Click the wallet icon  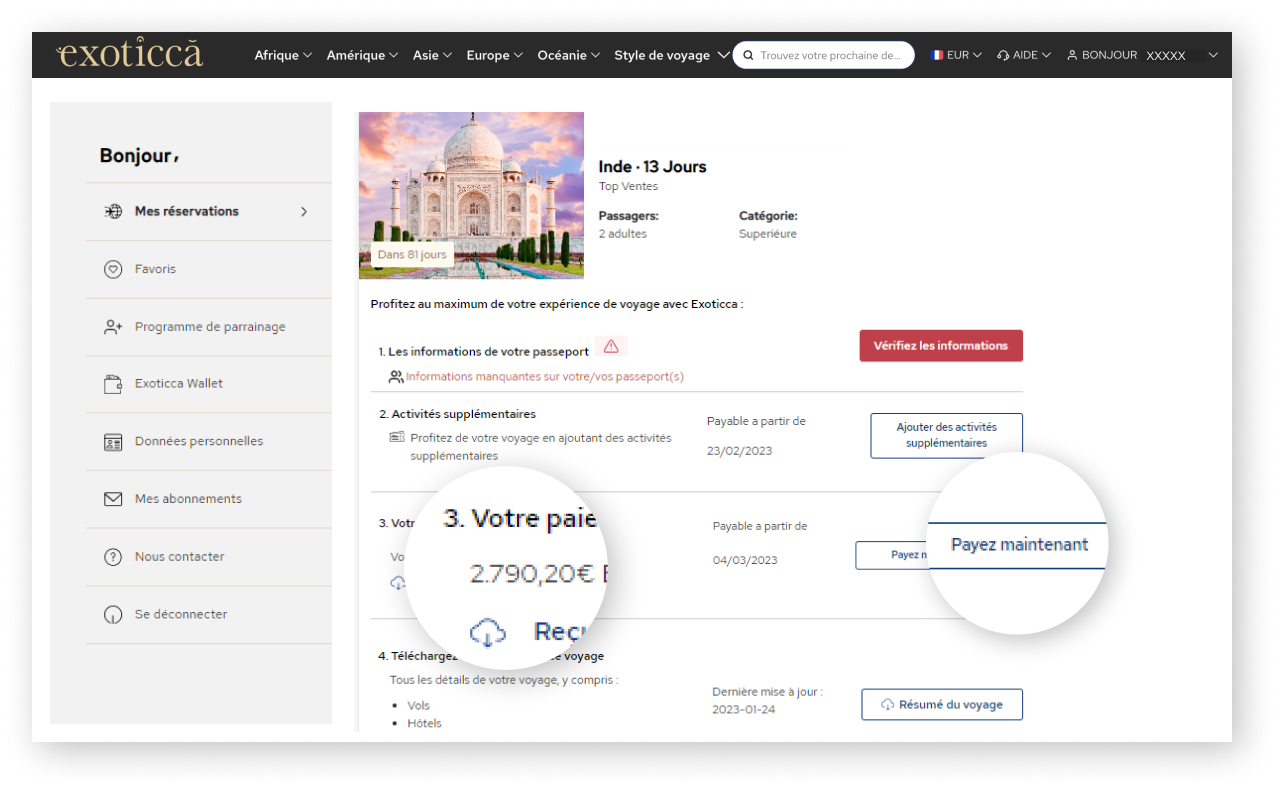113,383
